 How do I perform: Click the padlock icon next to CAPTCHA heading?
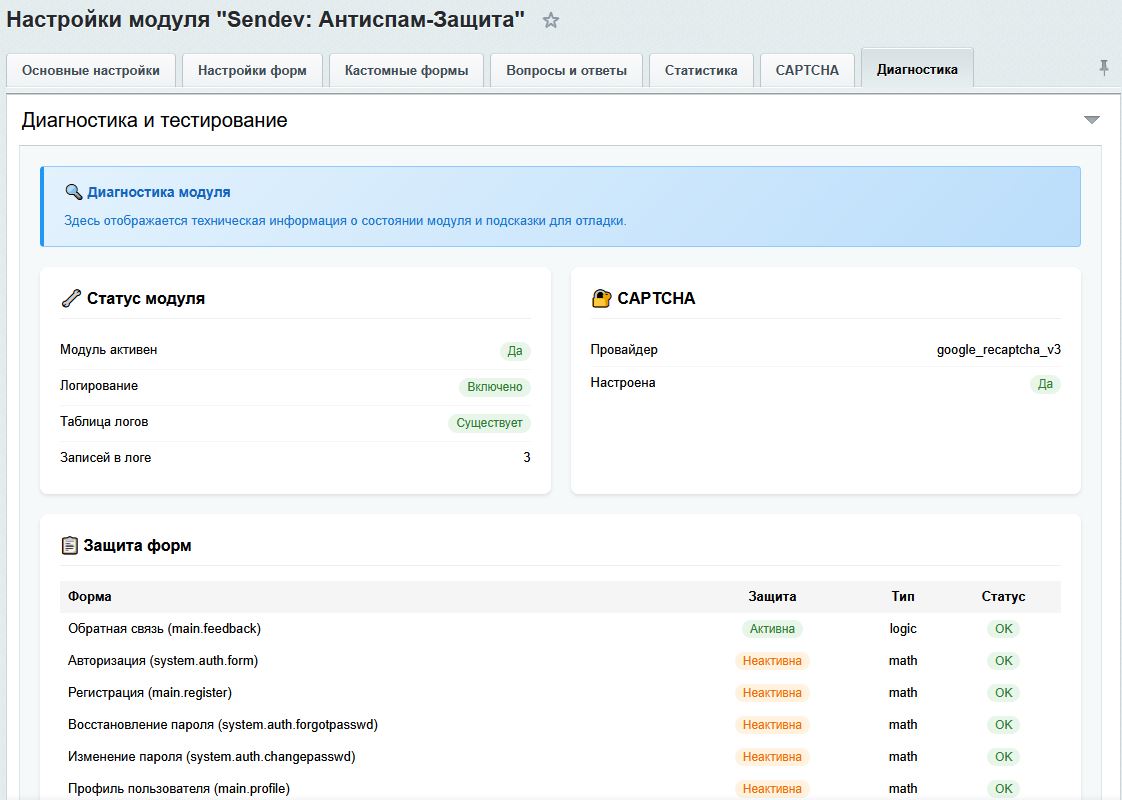pos(600,297)
